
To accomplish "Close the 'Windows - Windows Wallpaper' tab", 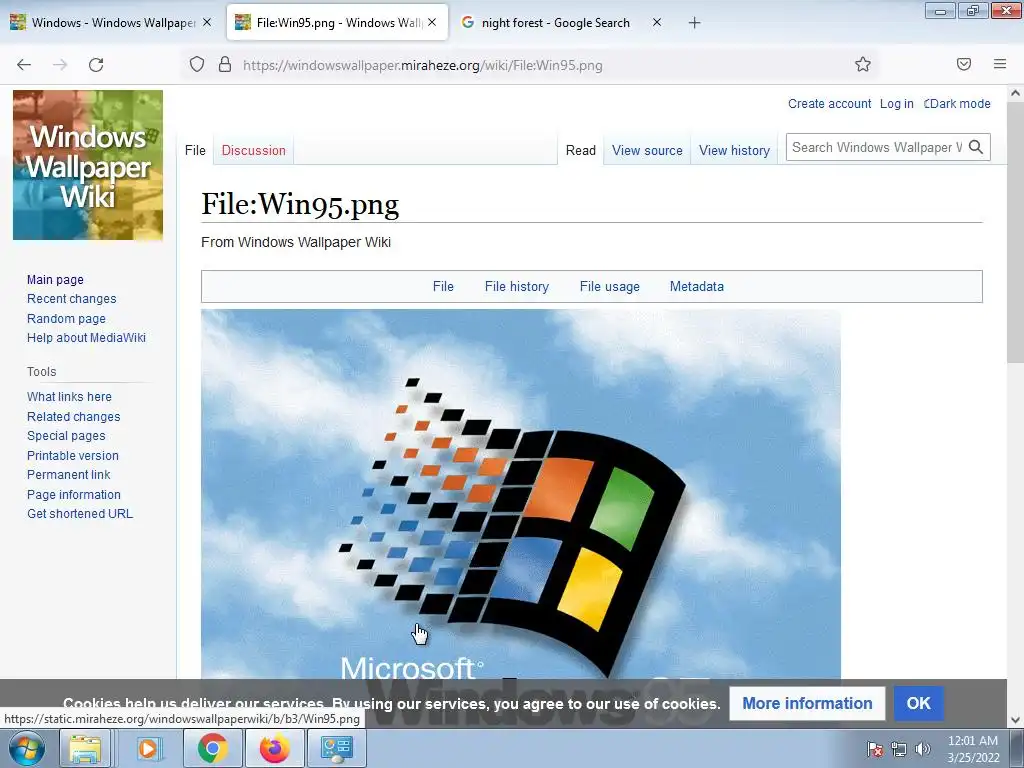I will (x=207, y=22).
